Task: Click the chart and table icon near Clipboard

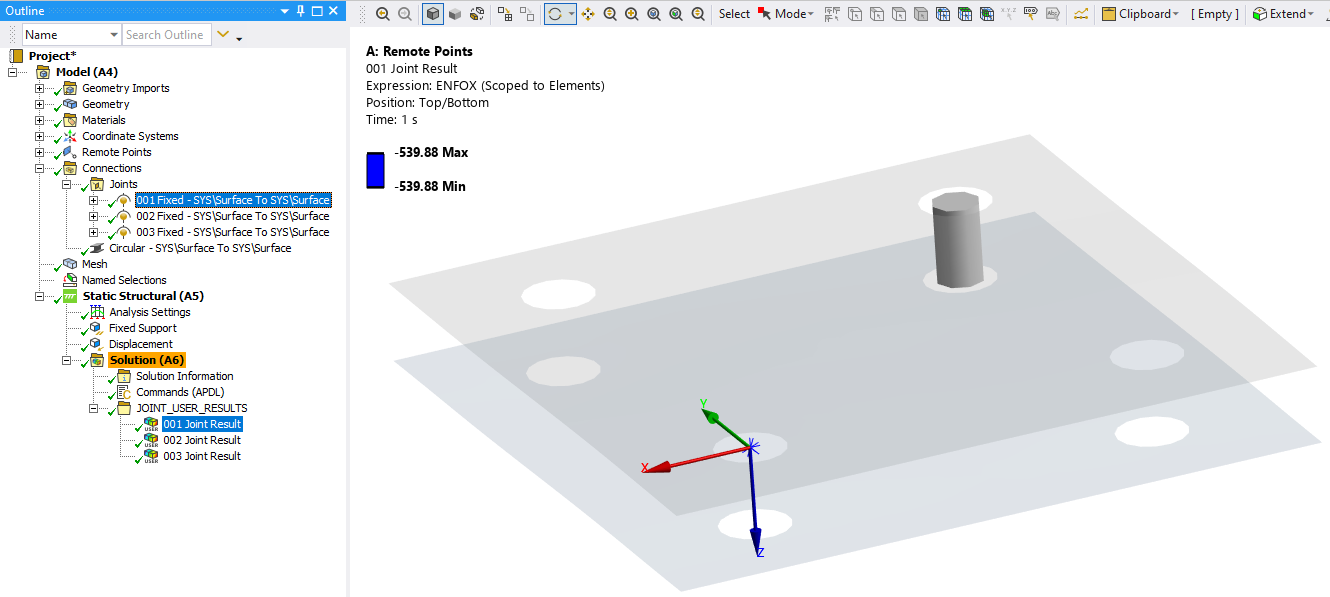Action: [x=1081, y=14]
